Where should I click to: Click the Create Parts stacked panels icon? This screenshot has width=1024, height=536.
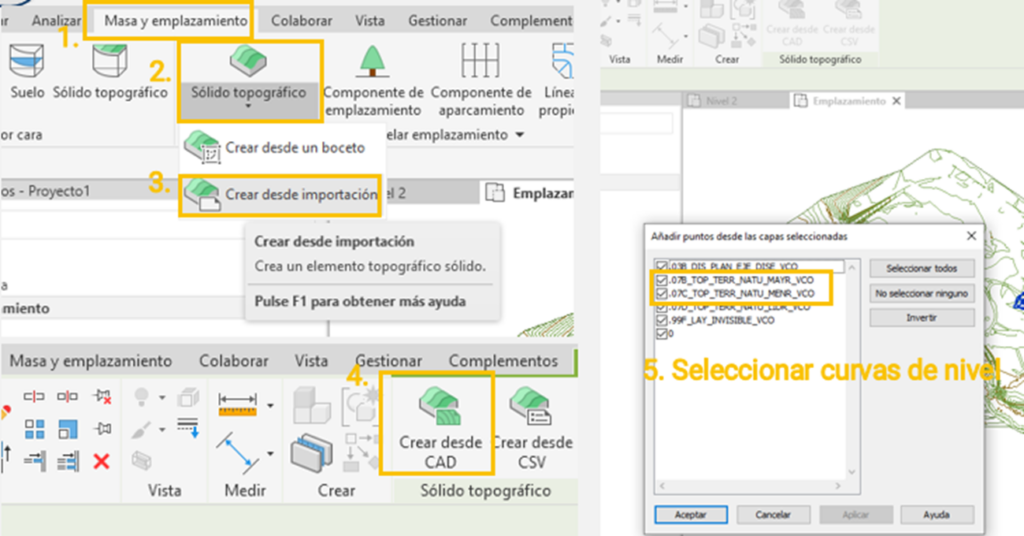tap(311, 454)
